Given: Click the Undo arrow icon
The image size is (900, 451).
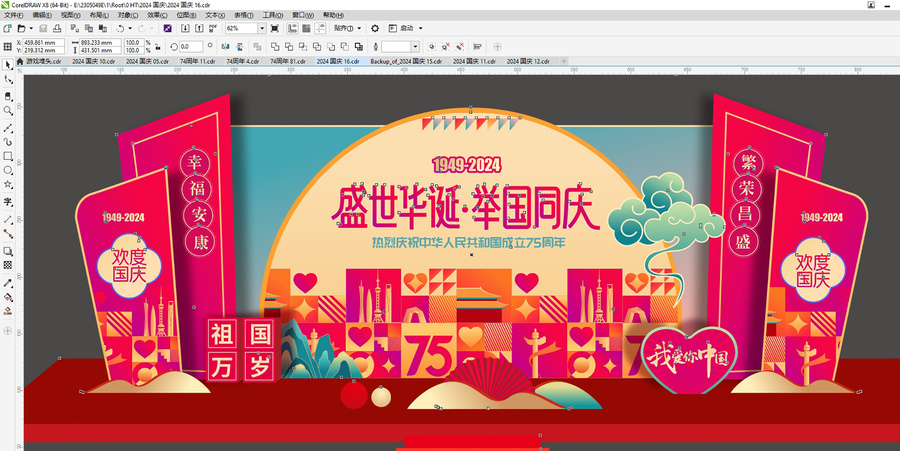Looking at the screenshot, I should (121, 28).
